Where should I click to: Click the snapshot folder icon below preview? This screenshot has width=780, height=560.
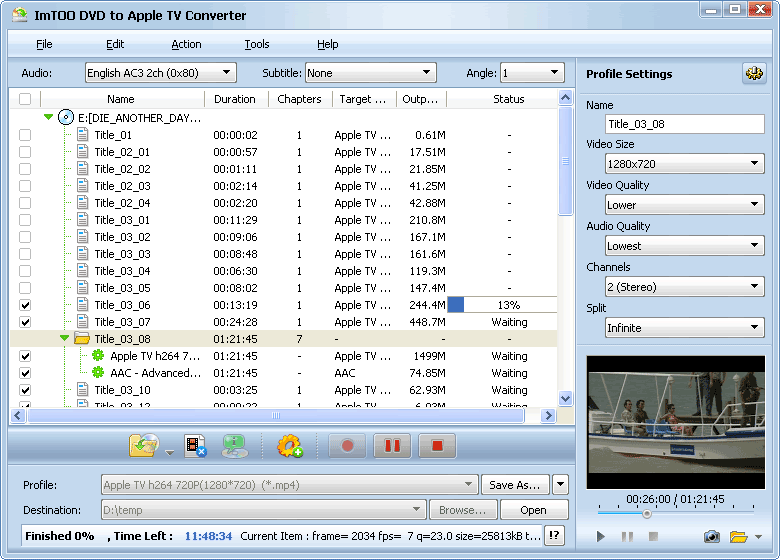[739, 537]
